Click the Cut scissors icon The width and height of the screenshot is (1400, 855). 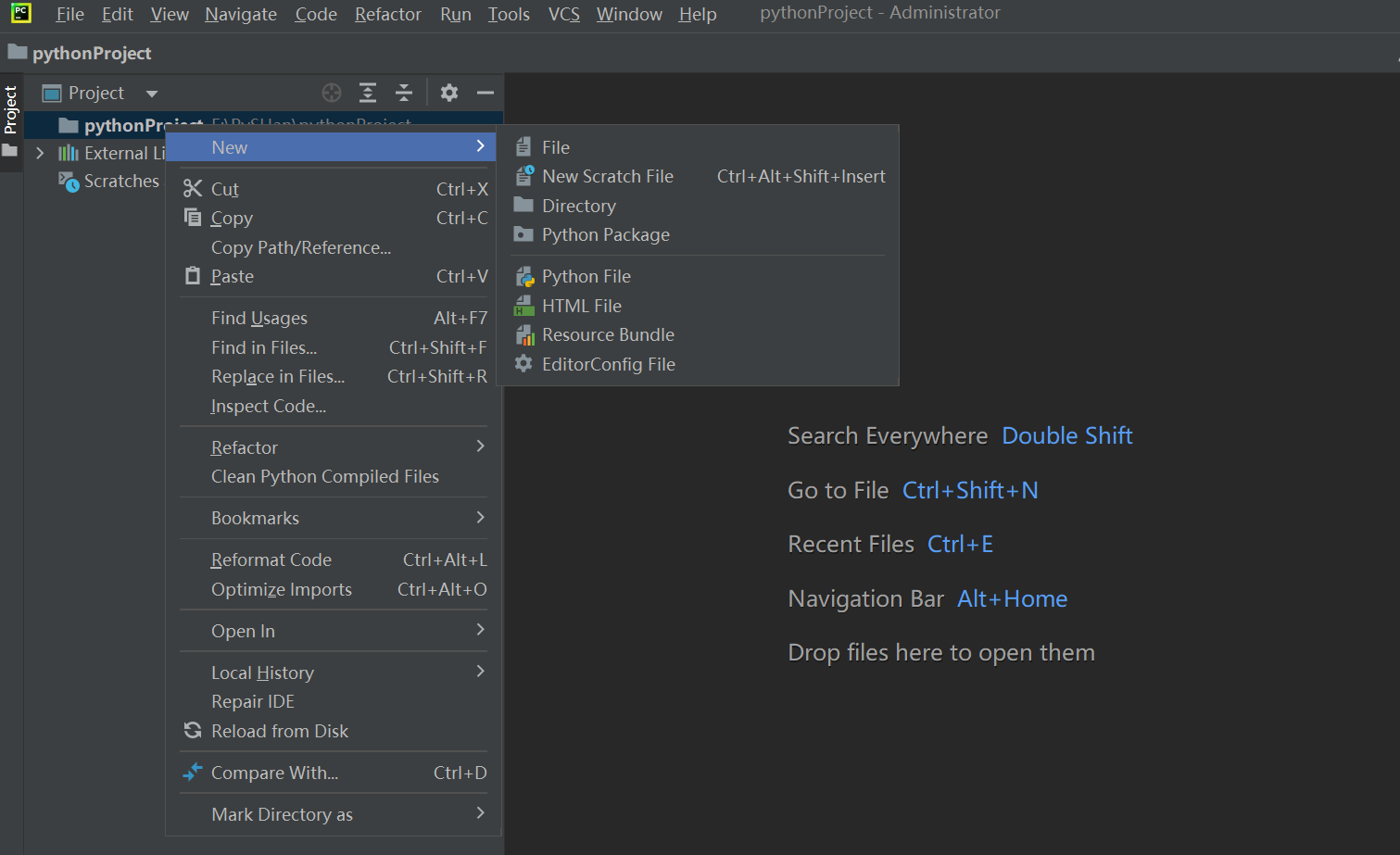(x=193, y=188)
